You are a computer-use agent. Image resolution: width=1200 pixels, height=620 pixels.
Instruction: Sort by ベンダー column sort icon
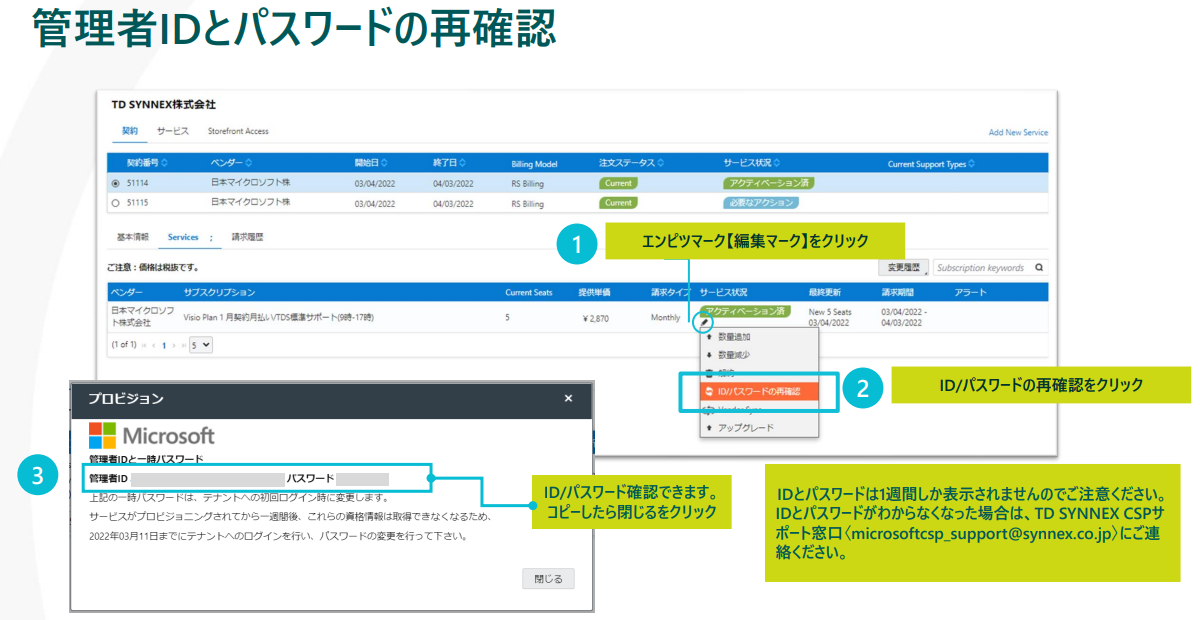click(x=249, y=163)
